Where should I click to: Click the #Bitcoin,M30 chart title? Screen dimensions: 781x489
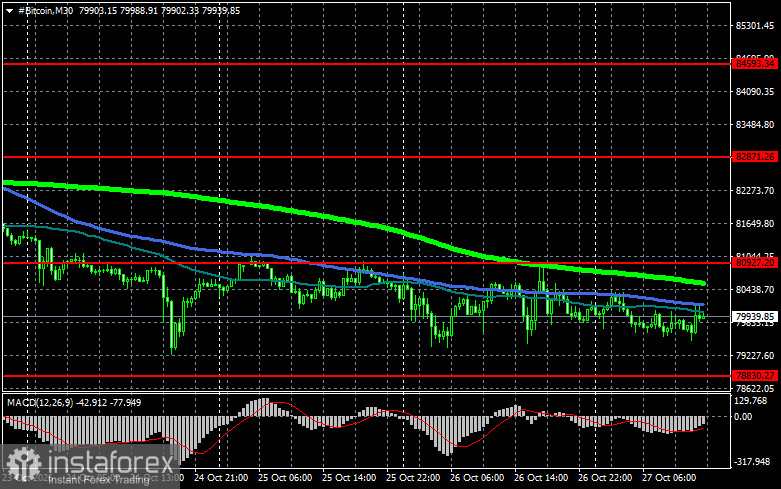pyautogui.click(x=45, y=10)
